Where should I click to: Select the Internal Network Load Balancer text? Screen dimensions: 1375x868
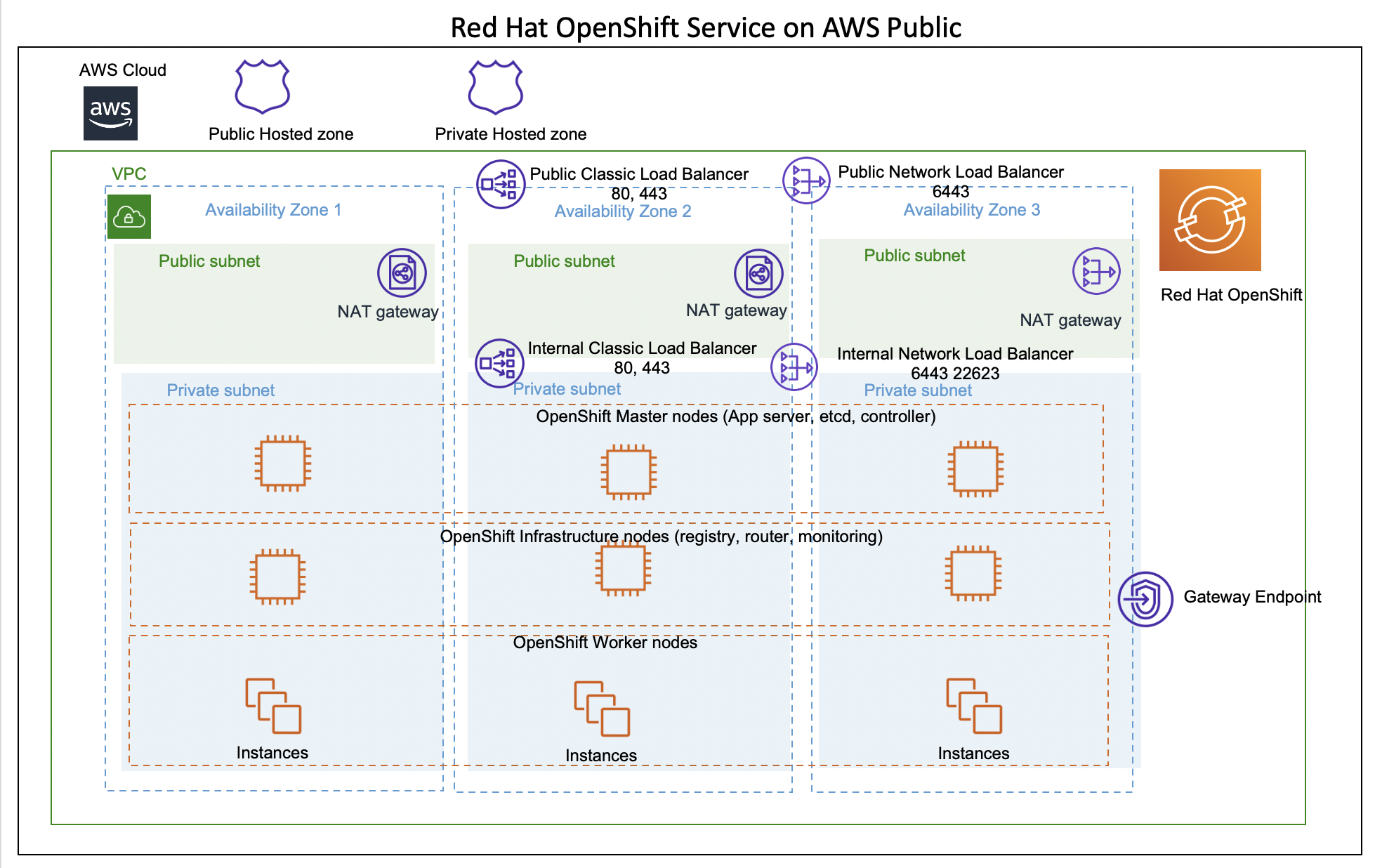tap(955, 354)
